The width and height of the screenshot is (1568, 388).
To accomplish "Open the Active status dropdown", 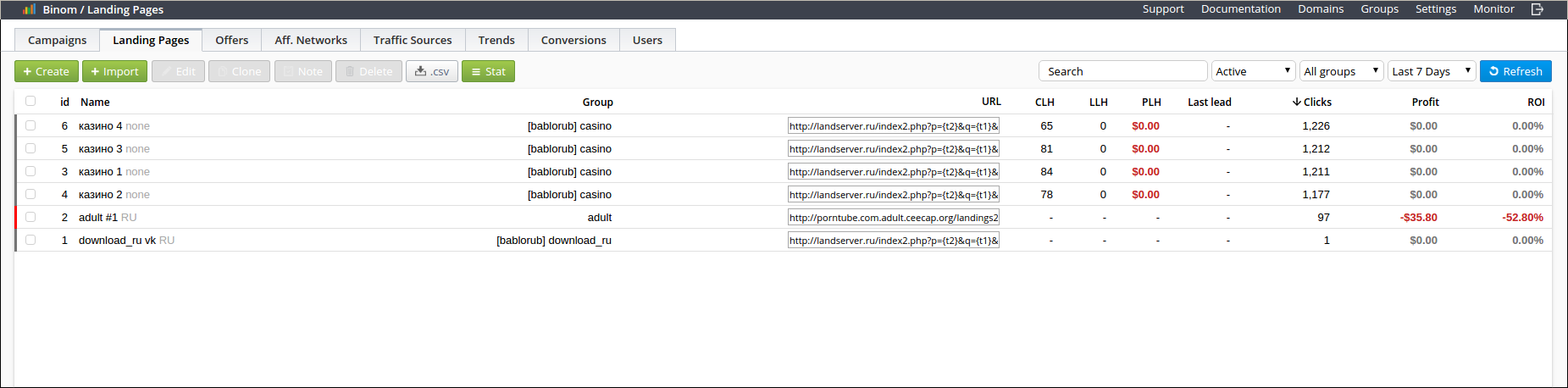I will point(1254,71).
